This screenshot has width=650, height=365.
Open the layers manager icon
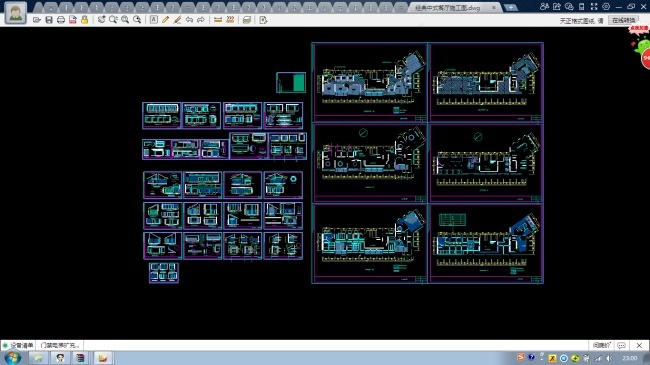tap(247, 20)
